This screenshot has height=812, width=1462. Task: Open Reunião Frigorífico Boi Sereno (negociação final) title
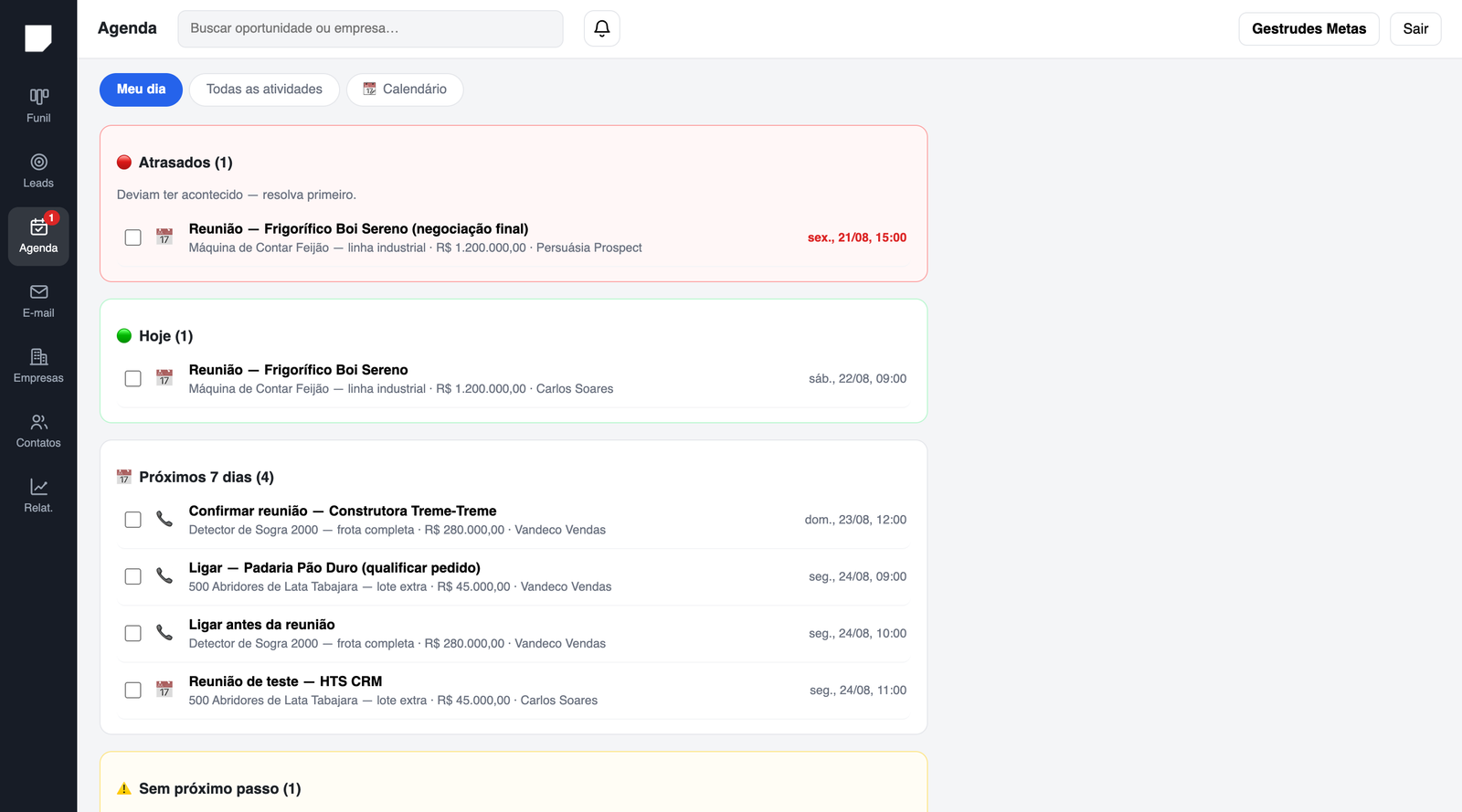coord(358,228)
